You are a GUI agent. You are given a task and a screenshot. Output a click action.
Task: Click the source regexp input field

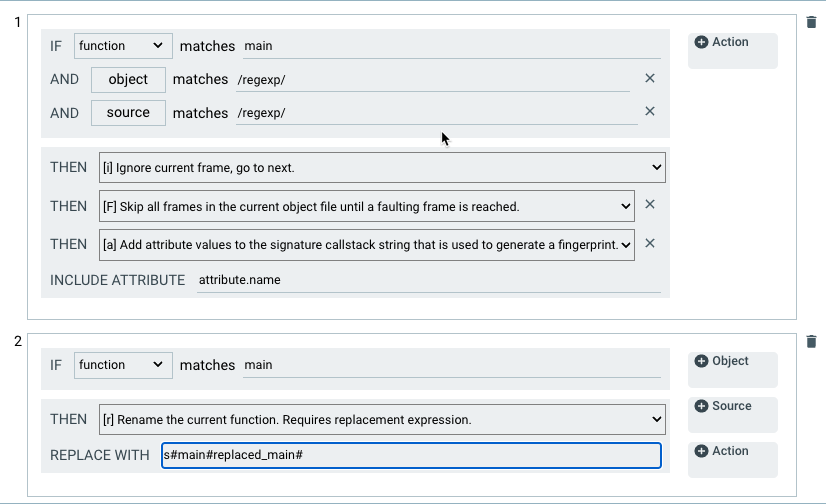point(436,113)
